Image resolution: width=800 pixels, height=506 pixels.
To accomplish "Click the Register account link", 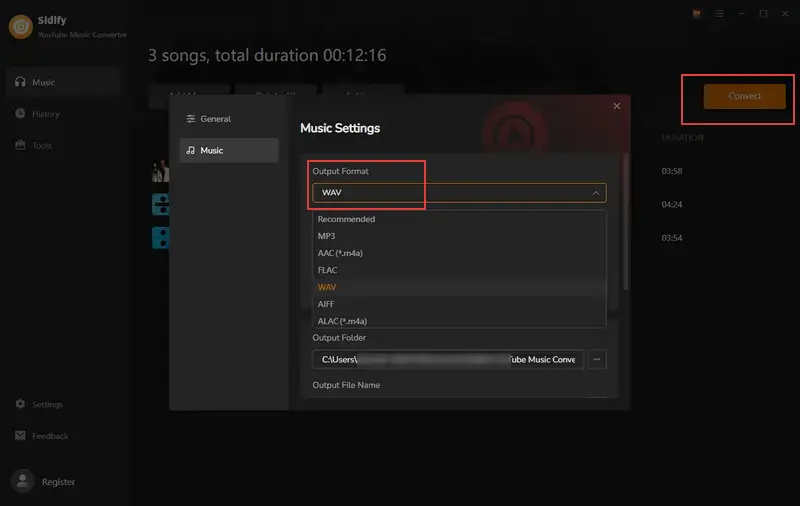I will [58, 482].
